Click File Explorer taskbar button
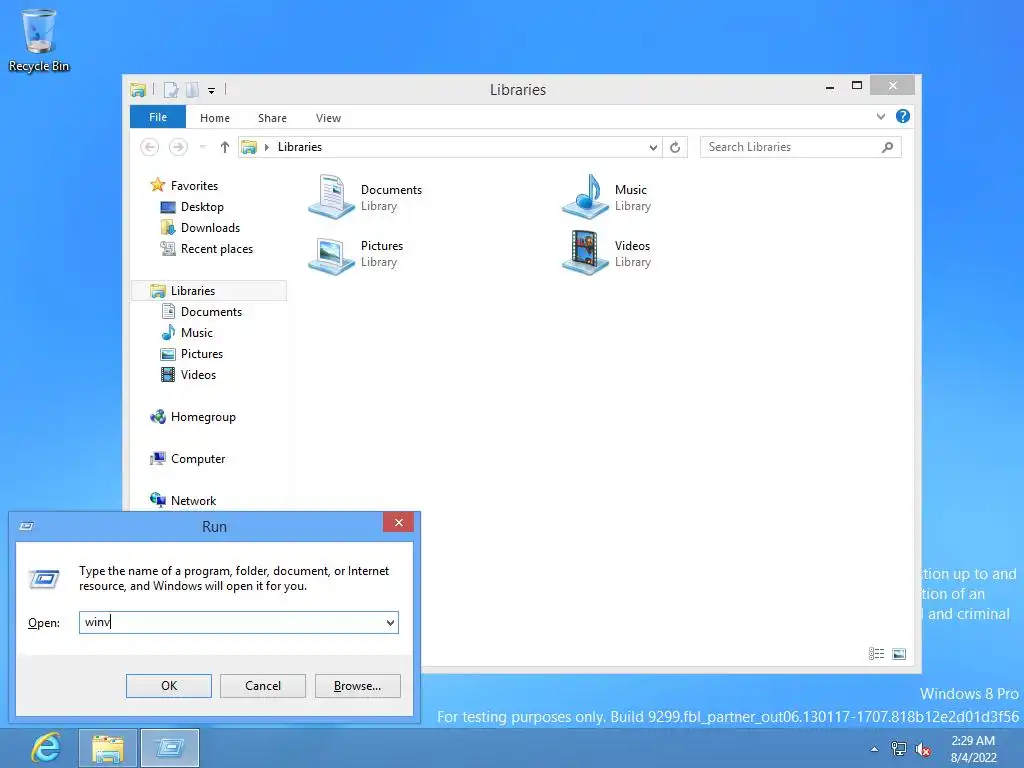The image size is (1024, 768). pyautogui.click(x=108, y=748)
